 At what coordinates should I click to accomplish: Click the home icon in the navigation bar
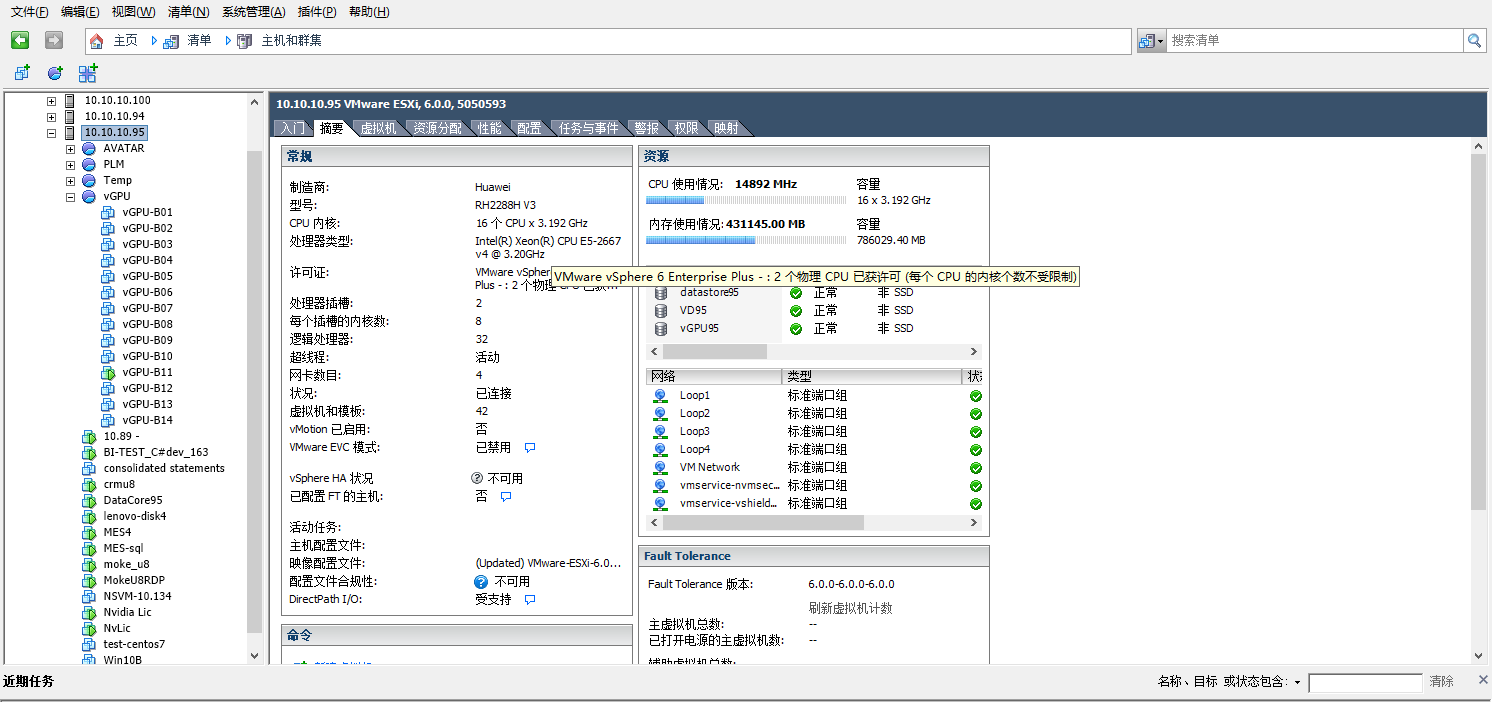(97, 41)
